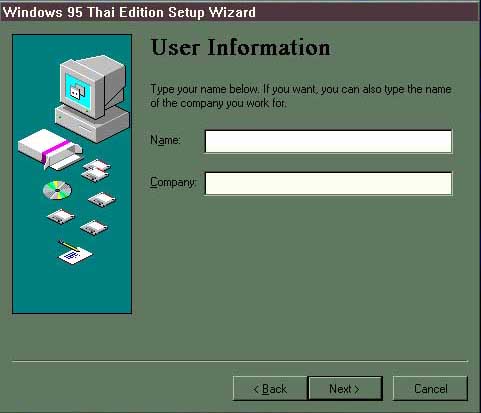
Task: Click the Name label text
Action: [165, 140]
